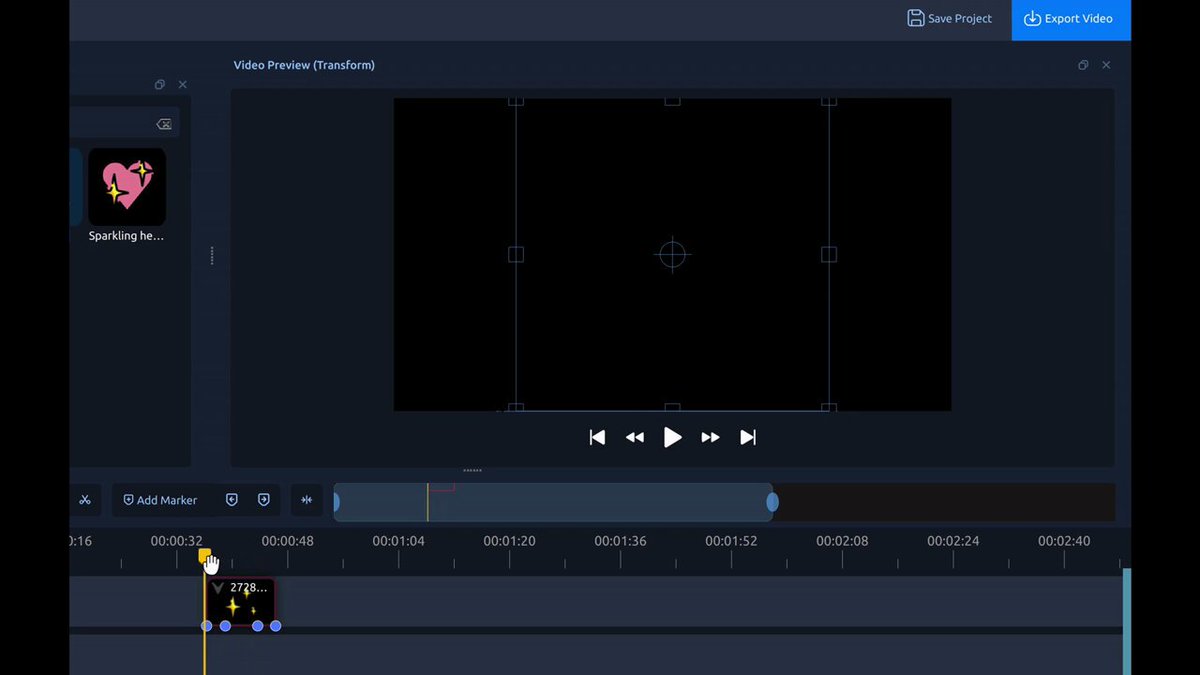Screen dimensions: 1200x675
Task: Rewind the preview playback
Action: [635, 437]
